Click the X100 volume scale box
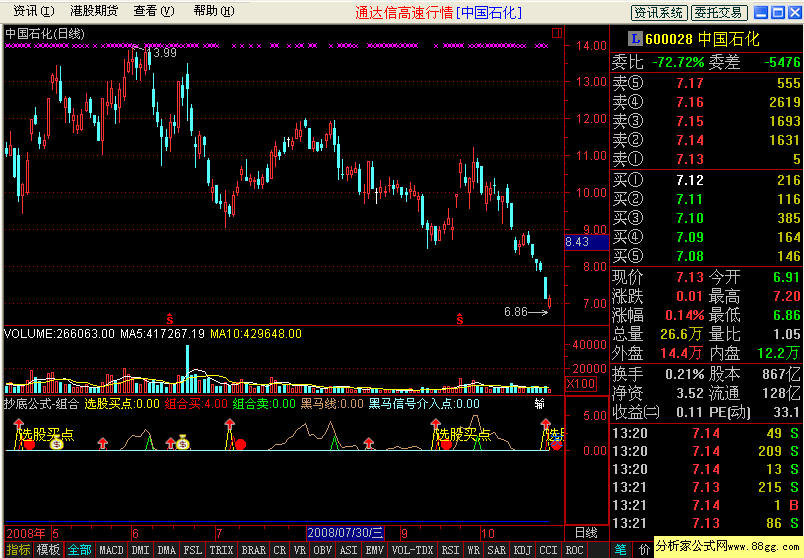The image size is (804, 558). pos(581,384)
